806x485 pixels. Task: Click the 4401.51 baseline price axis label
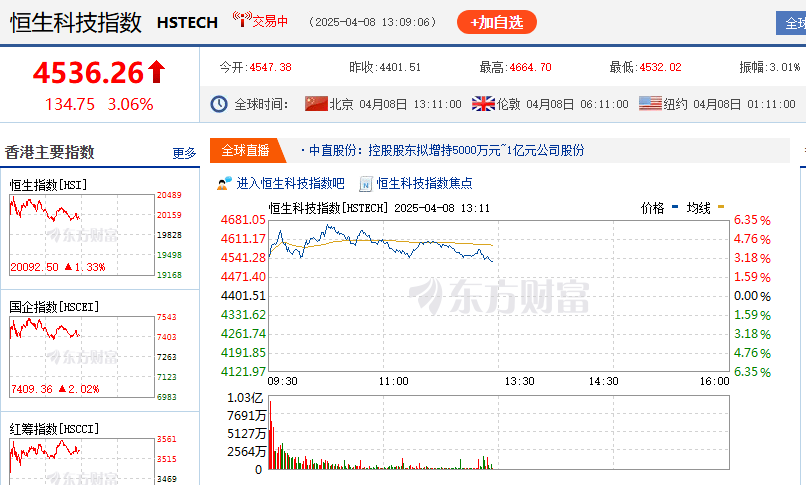tap(243, 295)
